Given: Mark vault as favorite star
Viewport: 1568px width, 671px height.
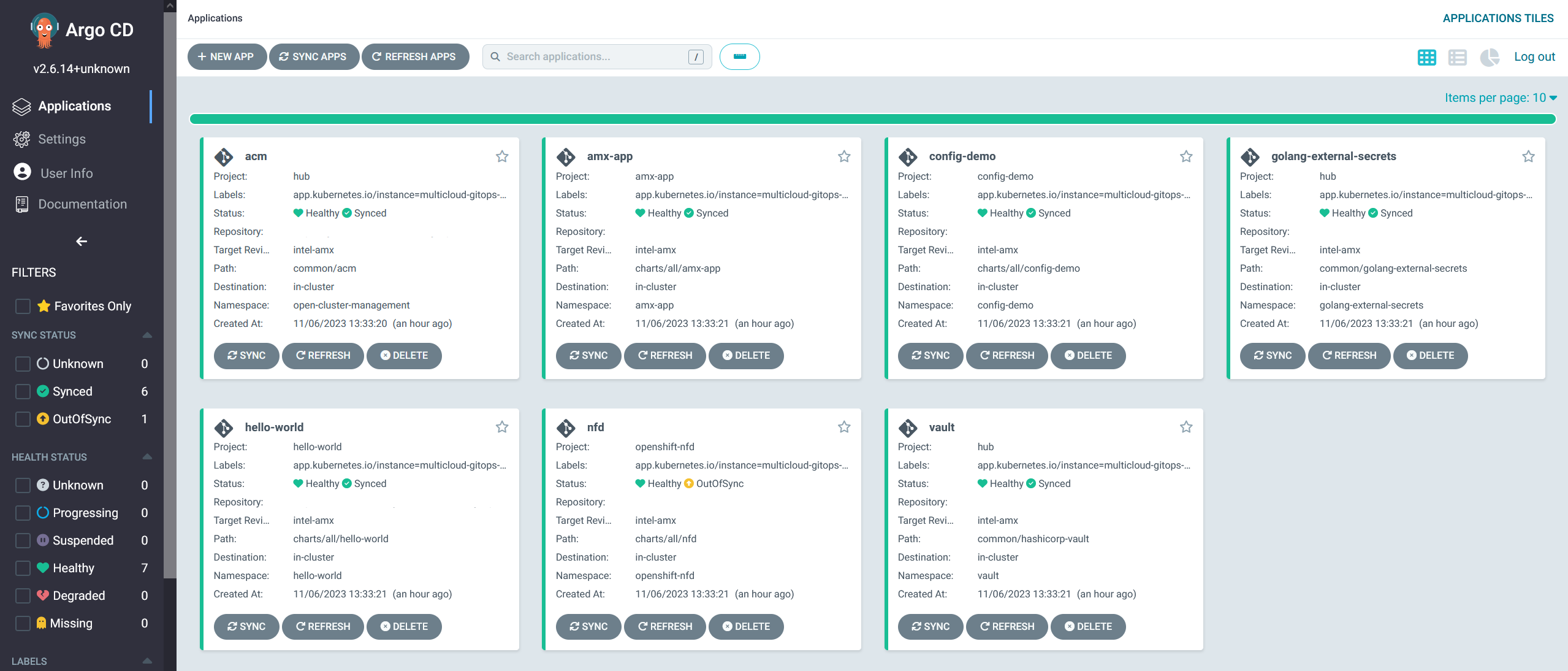Looking at the screenshot, I should point(1186,427).
